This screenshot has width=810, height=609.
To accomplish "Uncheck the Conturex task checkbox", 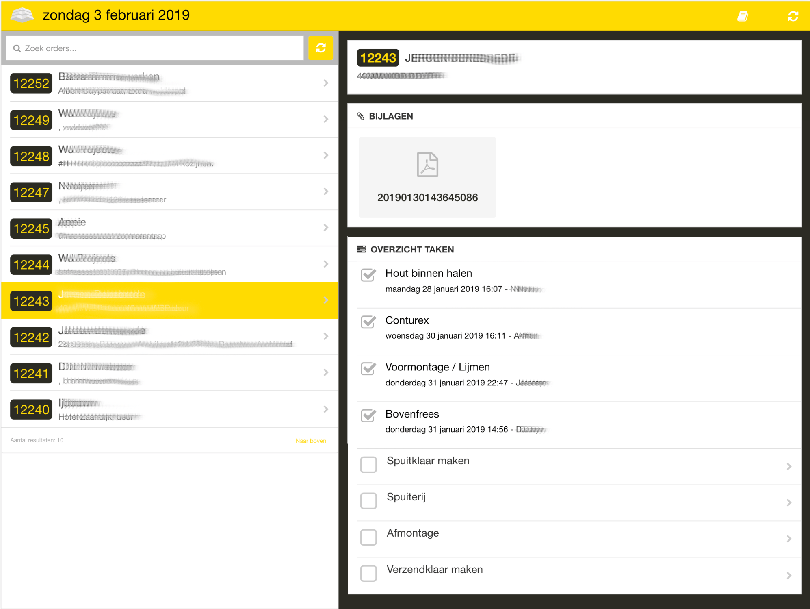I will click(368, 324).
